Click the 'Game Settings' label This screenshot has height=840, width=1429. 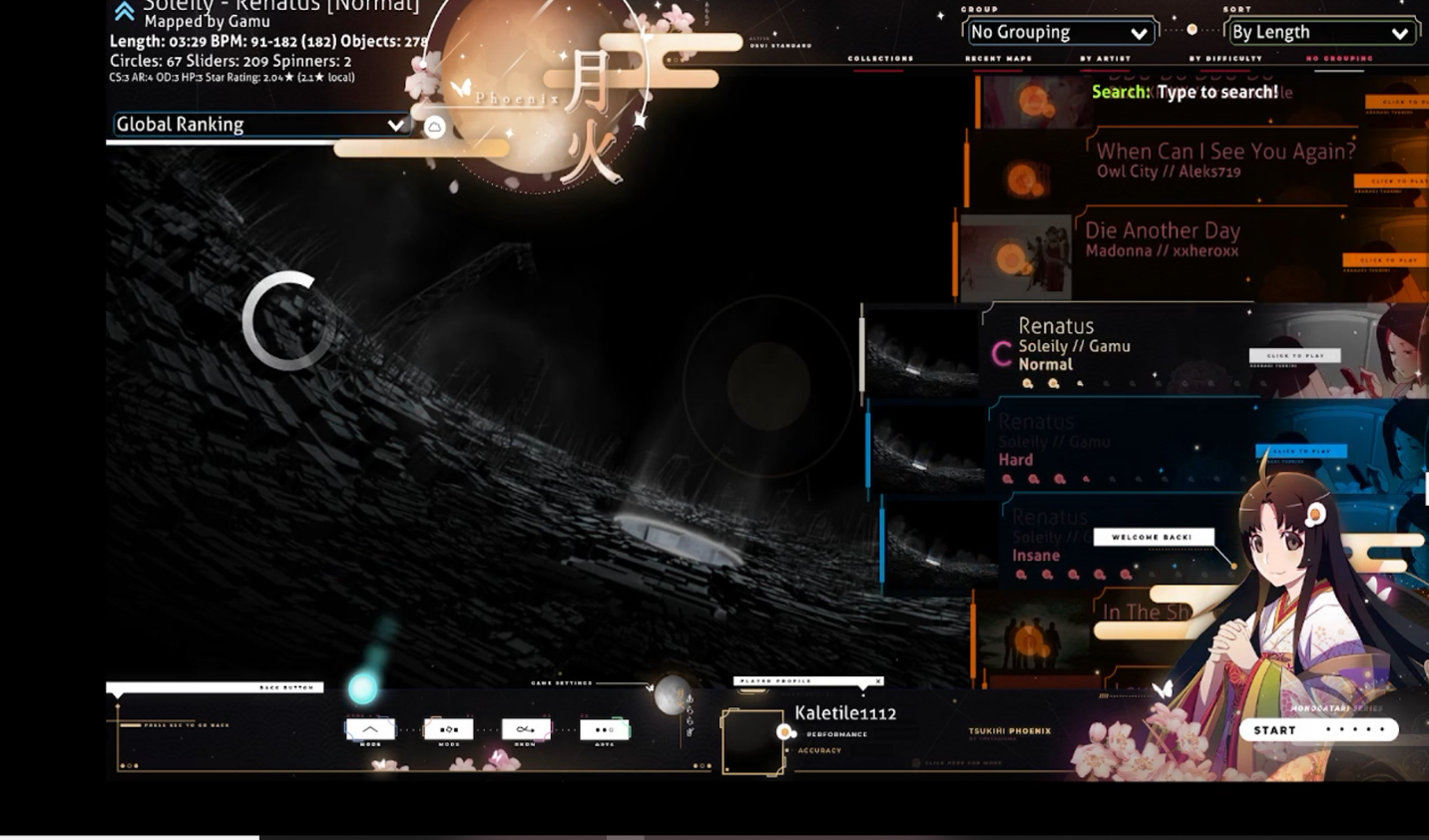[561, 683]
